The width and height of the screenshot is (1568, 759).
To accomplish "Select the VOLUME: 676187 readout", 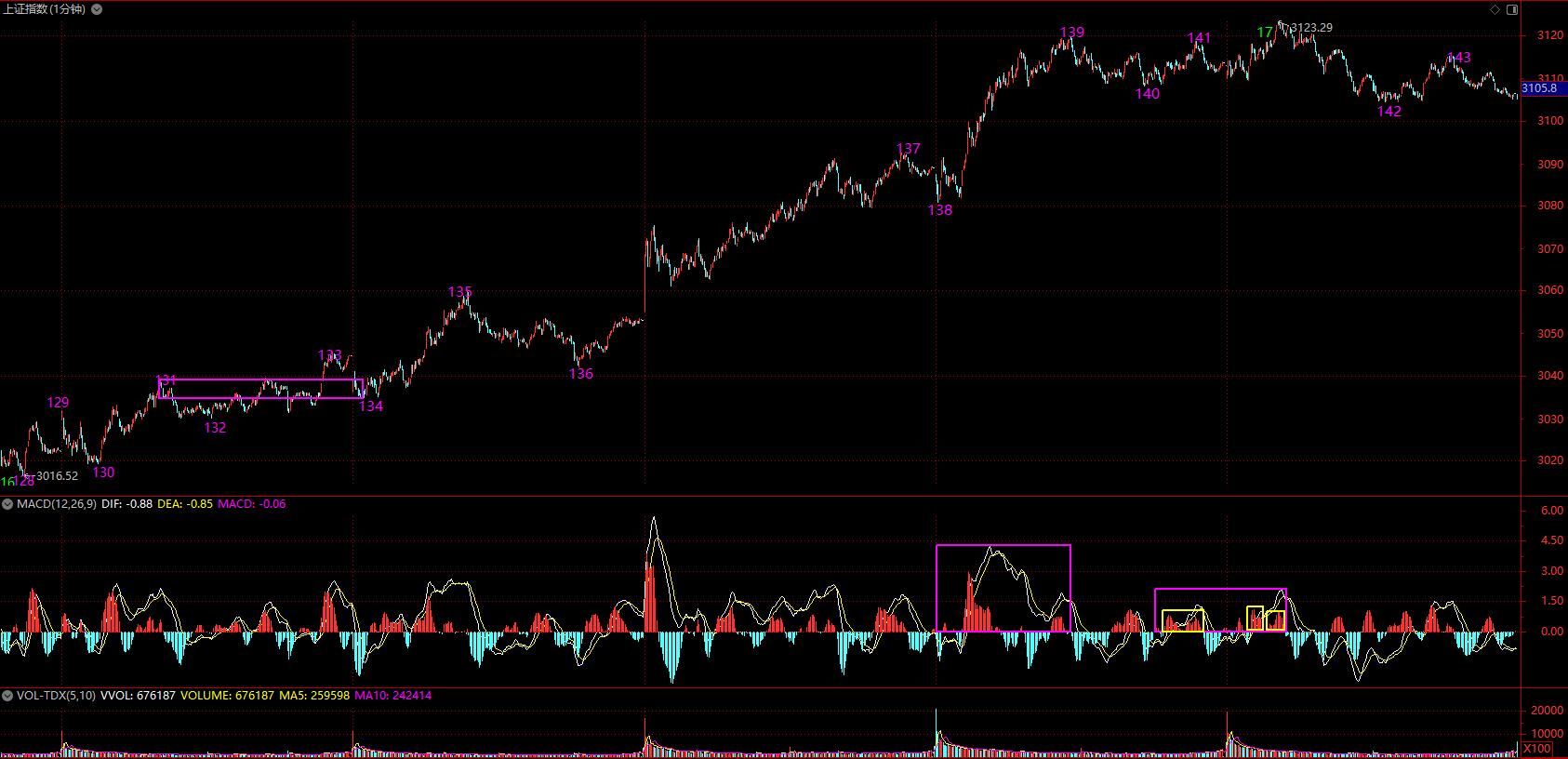I will (228, 696).
